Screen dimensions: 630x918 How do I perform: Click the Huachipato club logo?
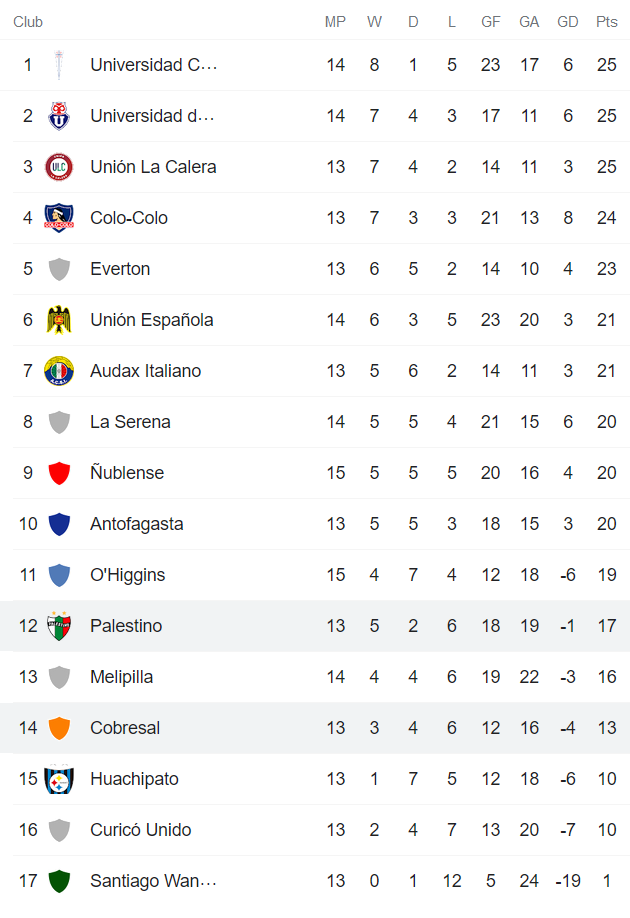[59, 779]
